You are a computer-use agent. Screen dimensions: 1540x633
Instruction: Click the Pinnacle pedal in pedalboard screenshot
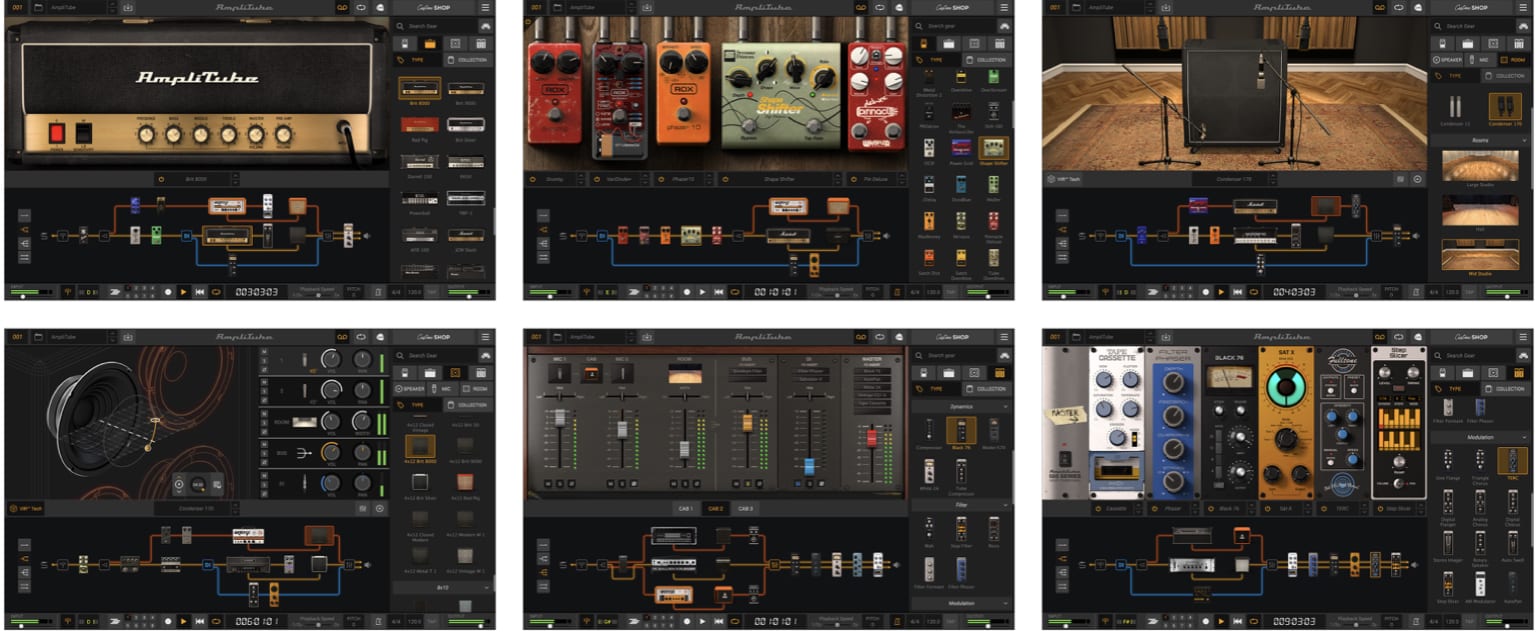876,96
